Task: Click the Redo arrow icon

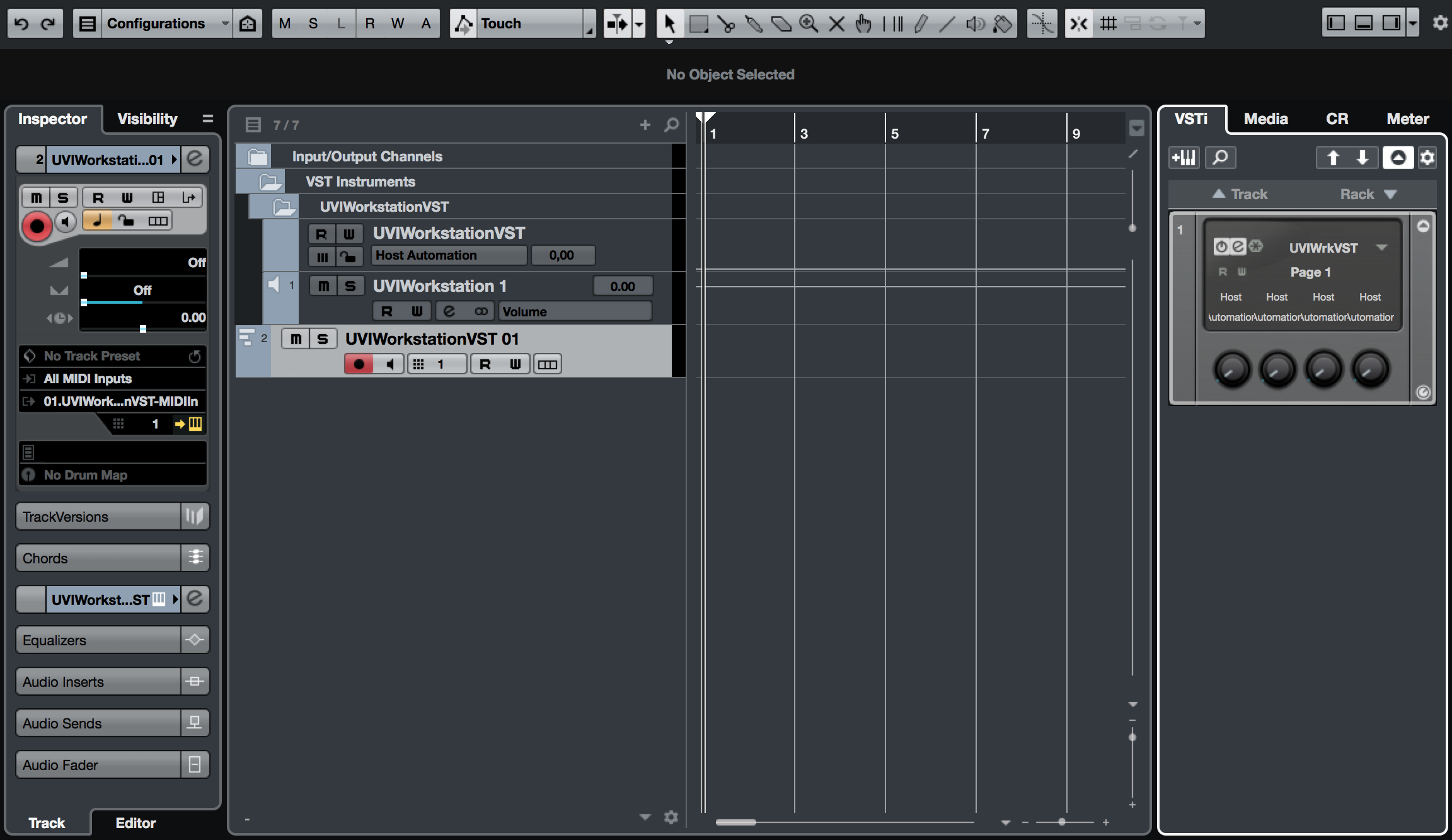Action: click(x=49, y=24)
